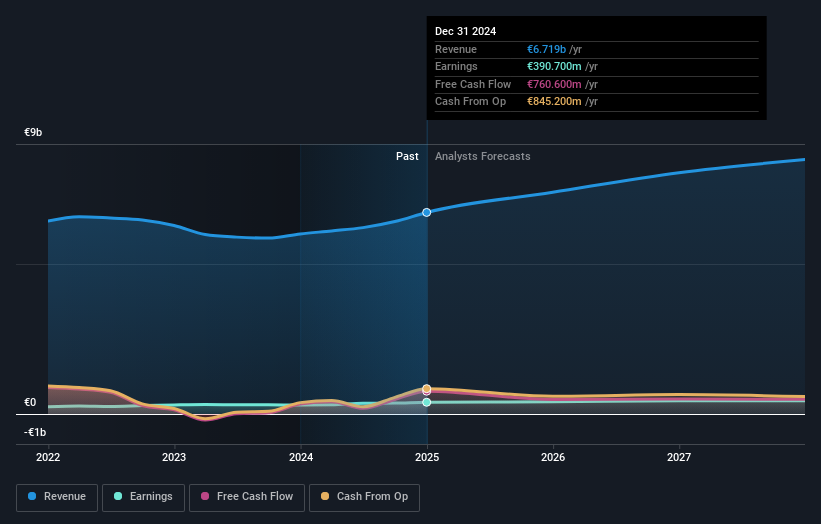This screenshot has width=821, height=524.
Task: Click the Earnings row label in tooltip
Action: click(x=456, y=66)
